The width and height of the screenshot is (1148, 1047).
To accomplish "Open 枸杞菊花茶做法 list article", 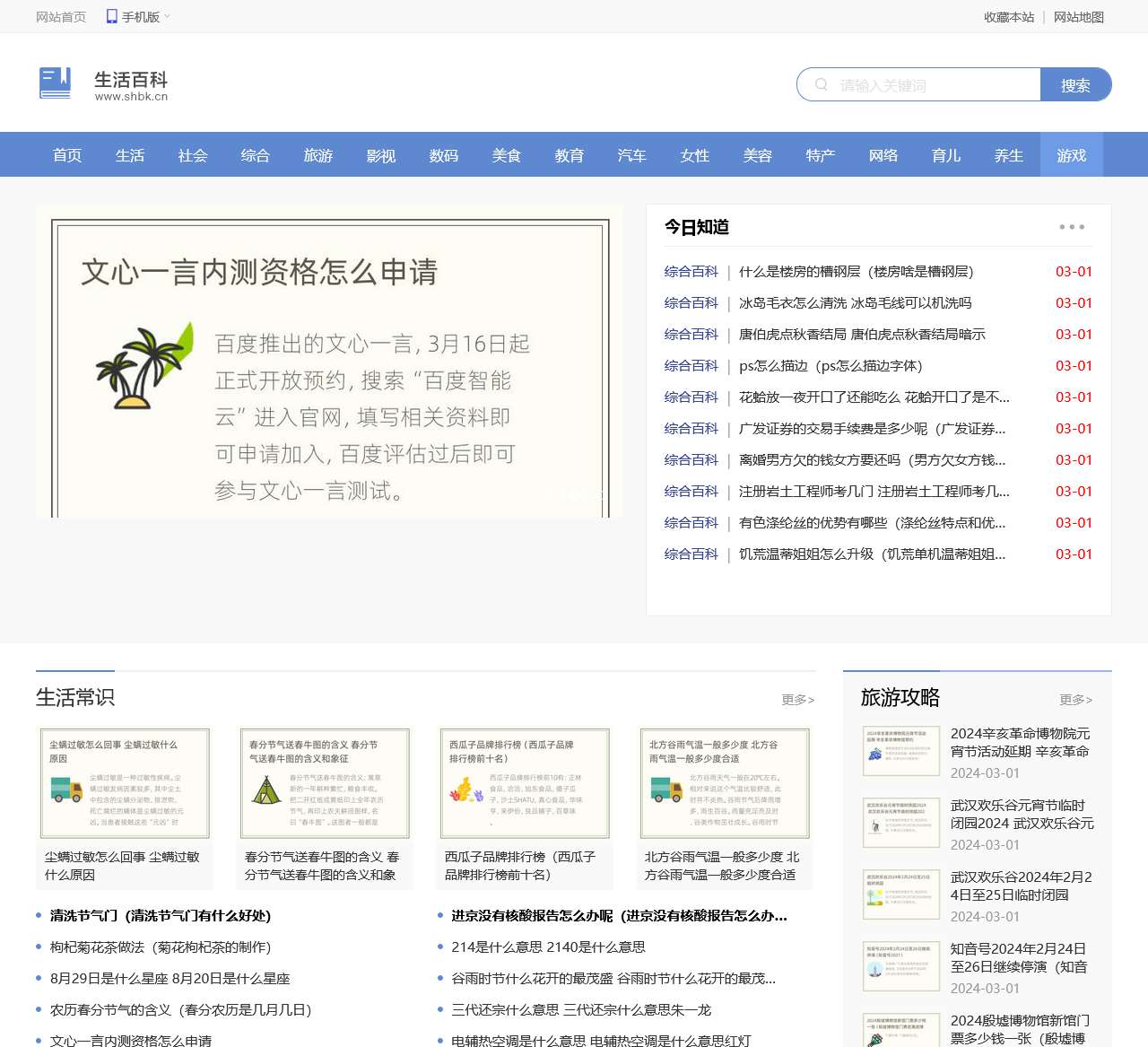I will [x=161, y=947].
